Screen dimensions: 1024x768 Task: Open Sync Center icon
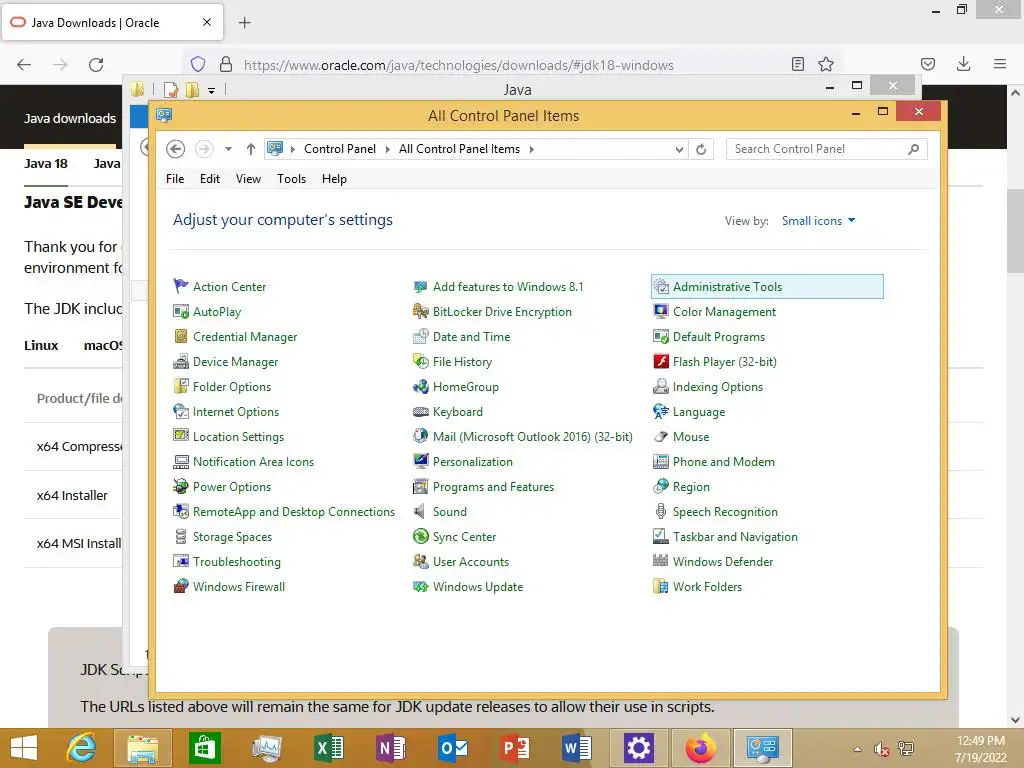pyautogui.click(x=421, y=536)
